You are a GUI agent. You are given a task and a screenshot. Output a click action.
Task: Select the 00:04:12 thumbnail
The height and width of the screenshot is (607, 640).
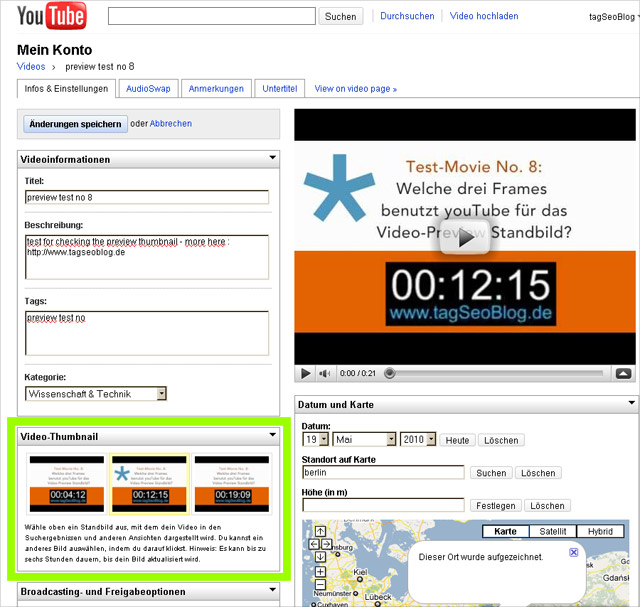click(67, 484)
